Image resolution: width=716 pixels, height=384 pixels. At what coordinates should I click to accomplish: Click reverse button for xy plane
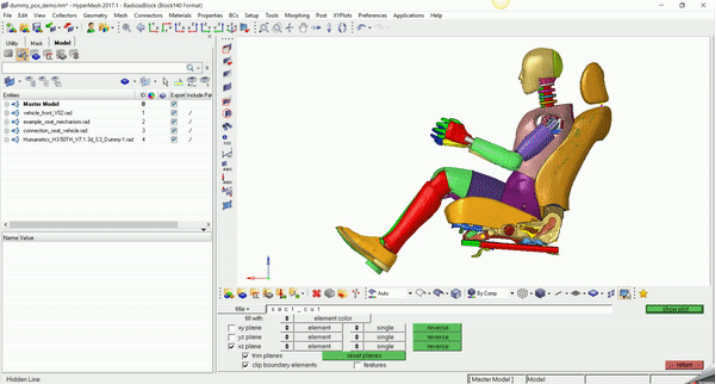pyautogui.click(x=437, y=328)
